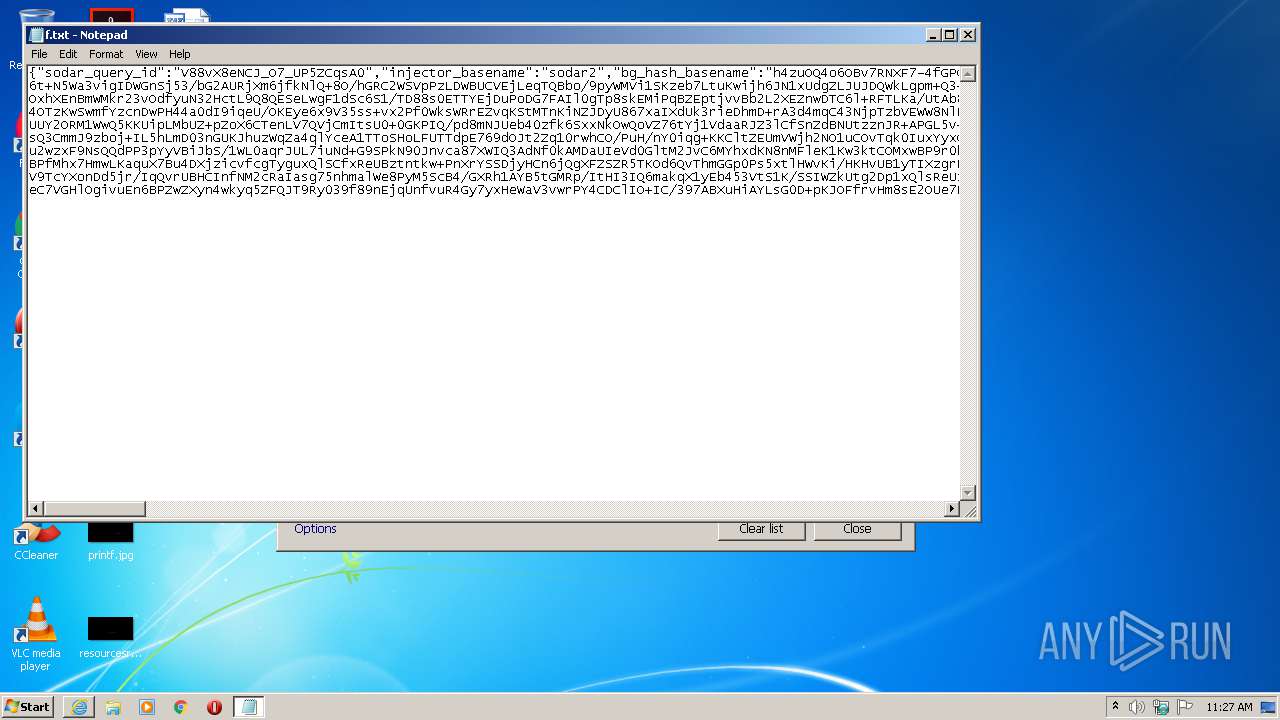
Task: Open the Edit menu in Notepad
Action: tap(68, 54)
